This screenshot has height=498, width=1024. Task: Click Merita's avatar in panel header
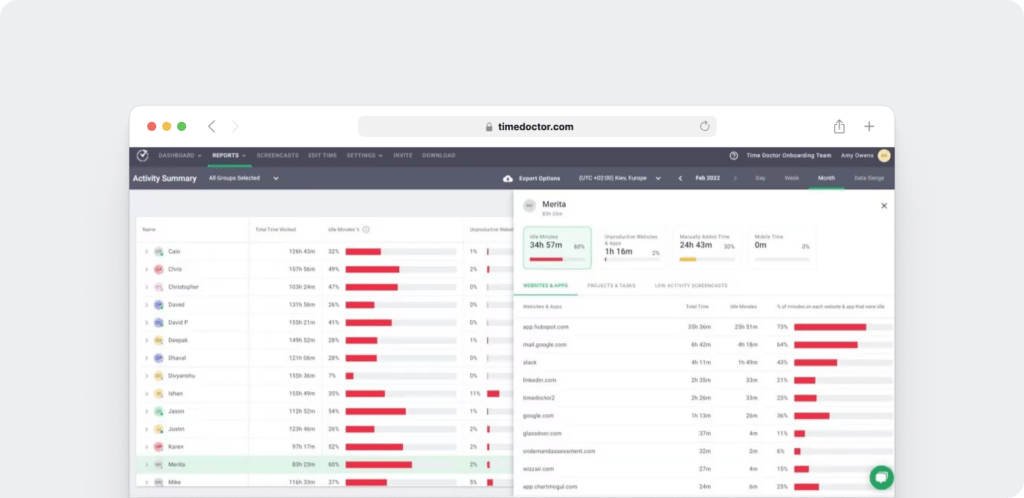point(529,206)
